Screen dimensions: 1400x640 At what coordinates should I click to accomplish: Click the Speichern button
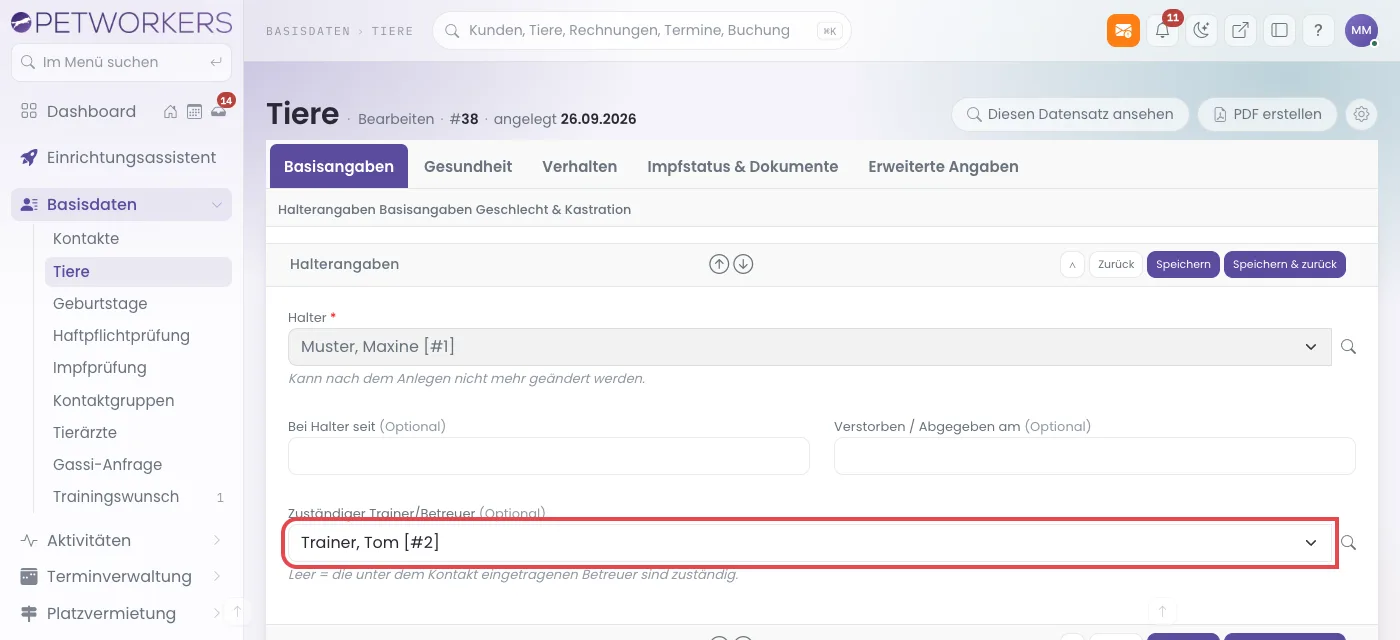click(1183, 264)
